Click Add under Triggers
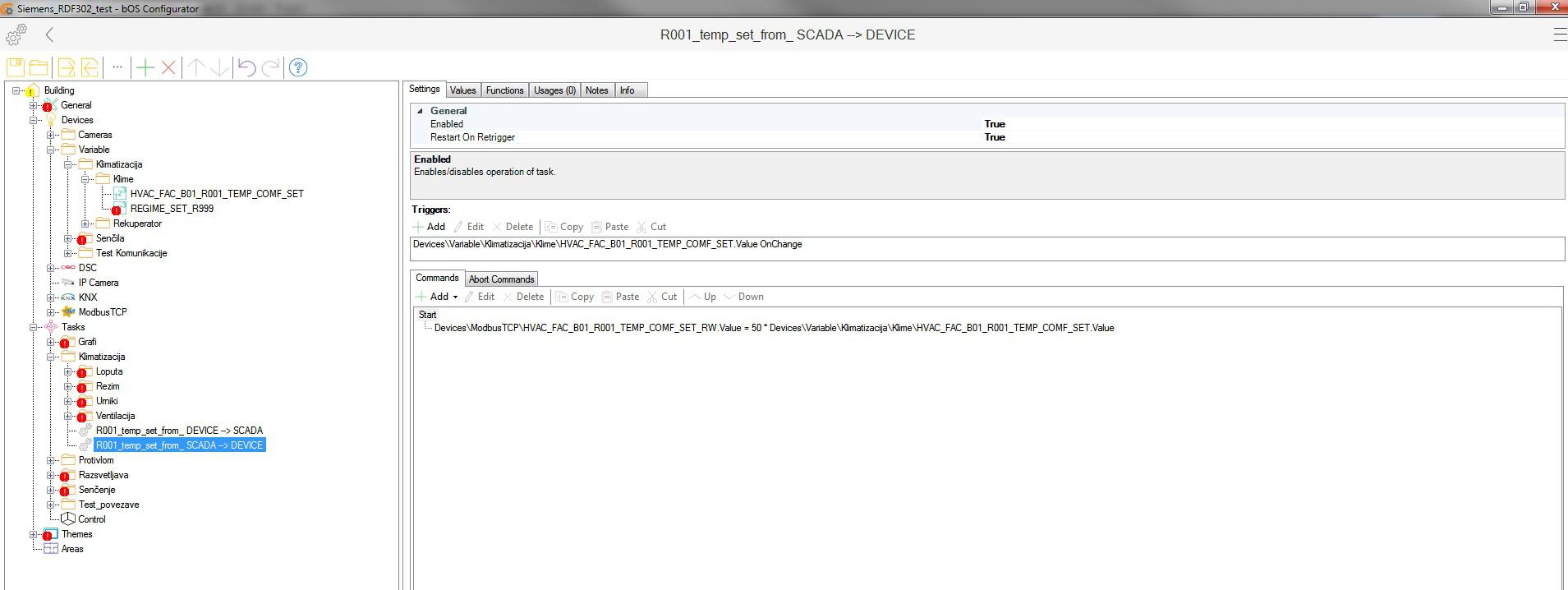The height and width of the screenshot is (590, 1568). pyautogui.click(x=429, y=227)
